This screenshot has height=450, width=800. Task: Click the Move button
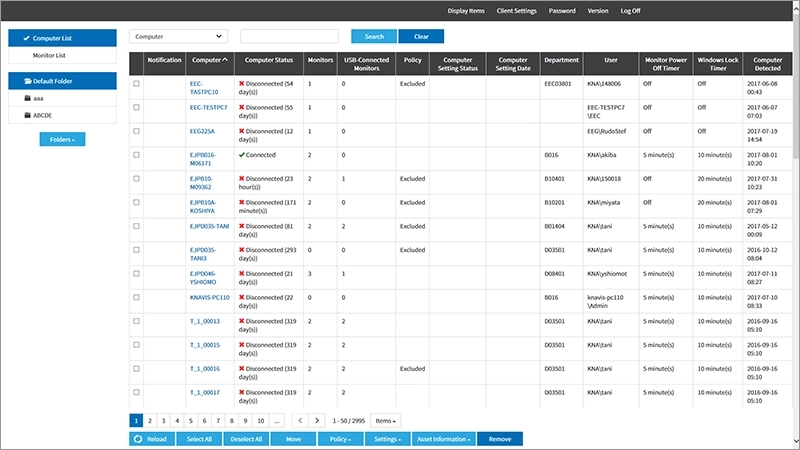pos(293,439)
